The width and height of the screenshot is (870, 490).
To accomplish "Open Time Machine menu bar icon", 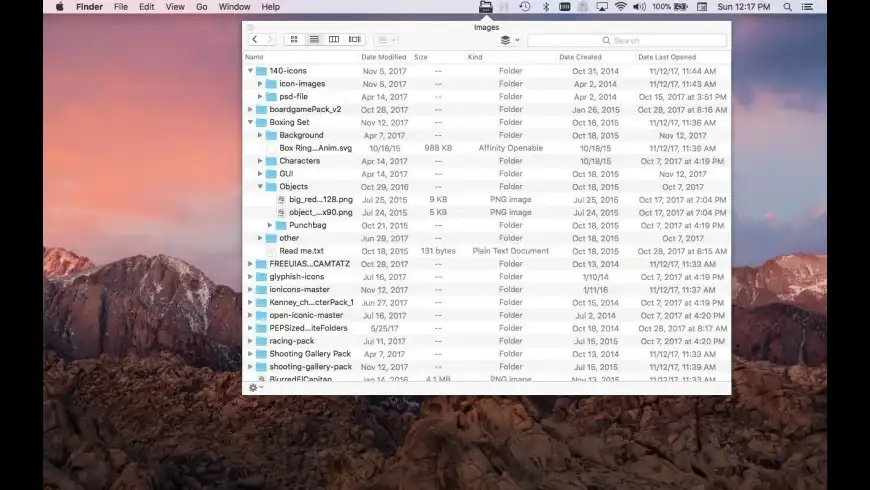I will click(x=524, y=7).
